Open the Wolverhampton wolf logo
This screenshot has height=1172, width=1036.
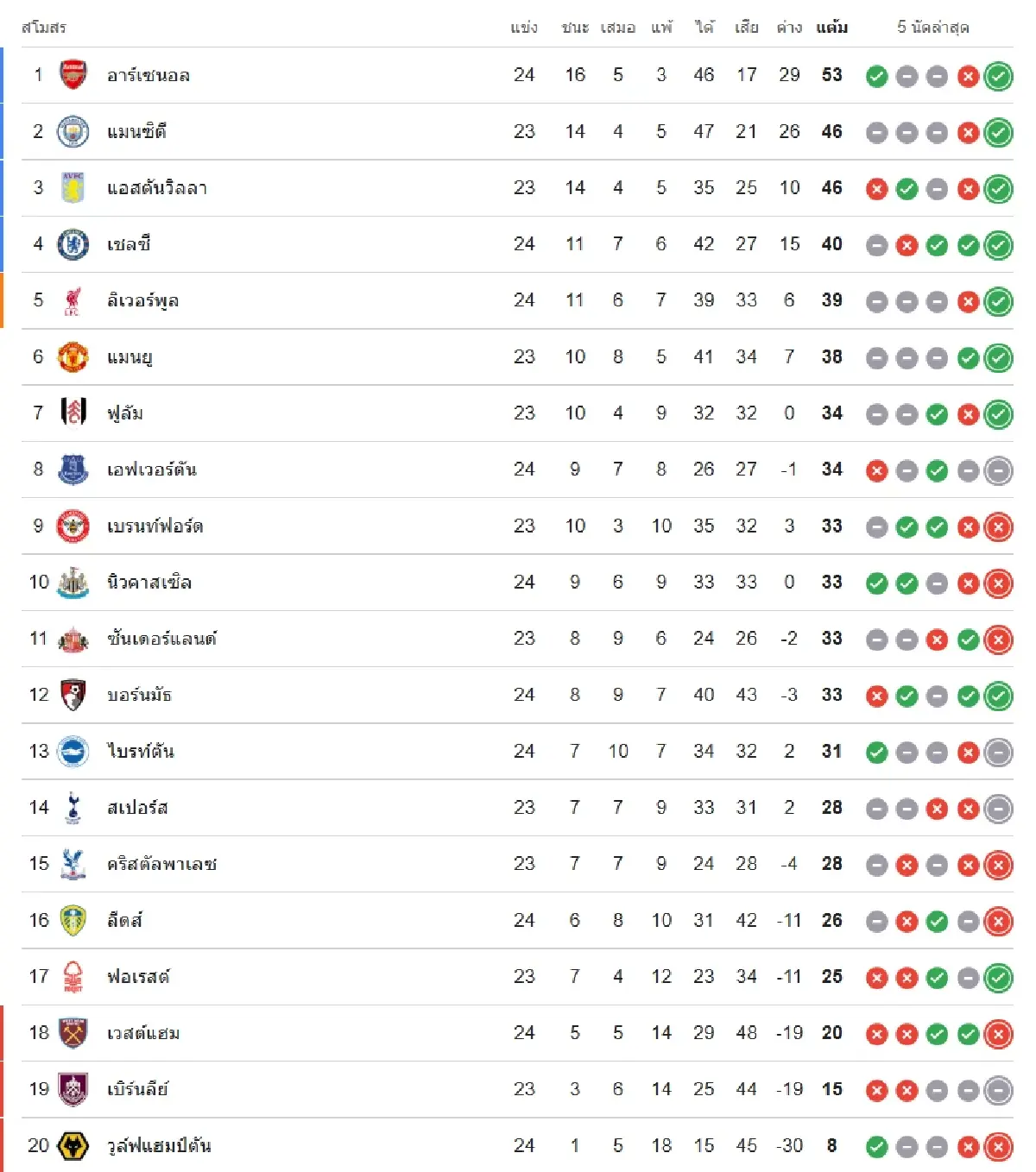click(73, 1146)
